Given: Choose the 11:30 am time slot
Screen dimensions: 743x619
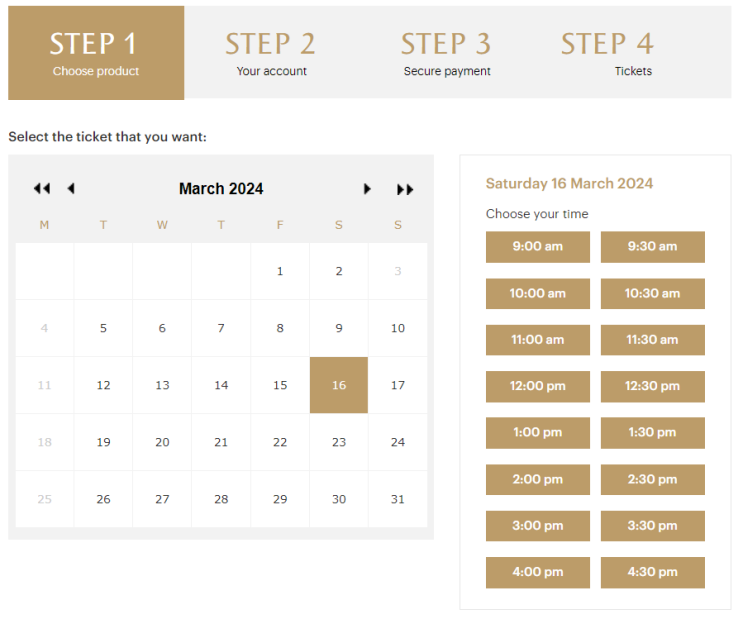Looking at the screenshot, I should tap(652, 340).
